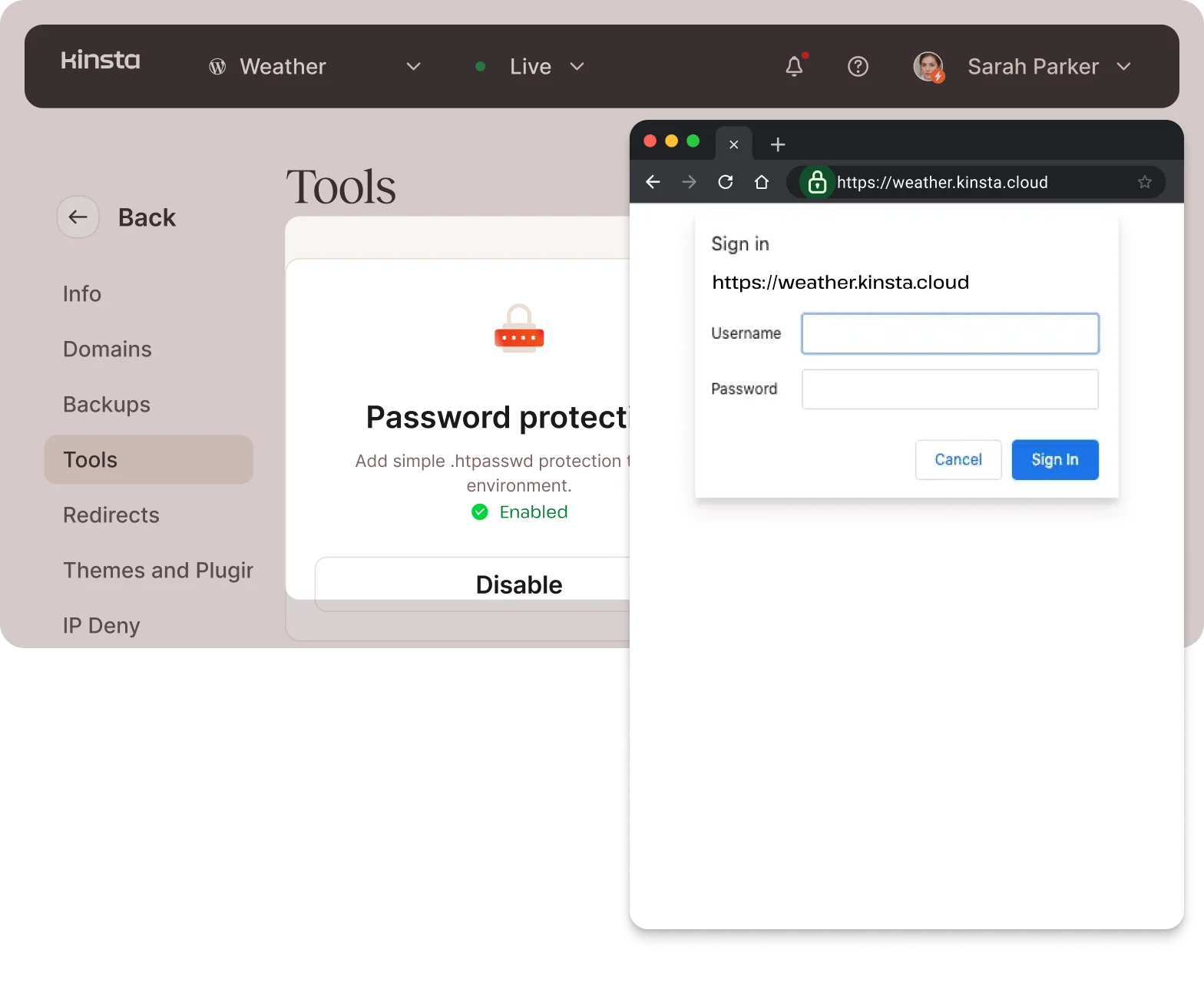Focus the Username input field
The width and height of the screenshot is (1204, 983).
[x=950, y=334]
